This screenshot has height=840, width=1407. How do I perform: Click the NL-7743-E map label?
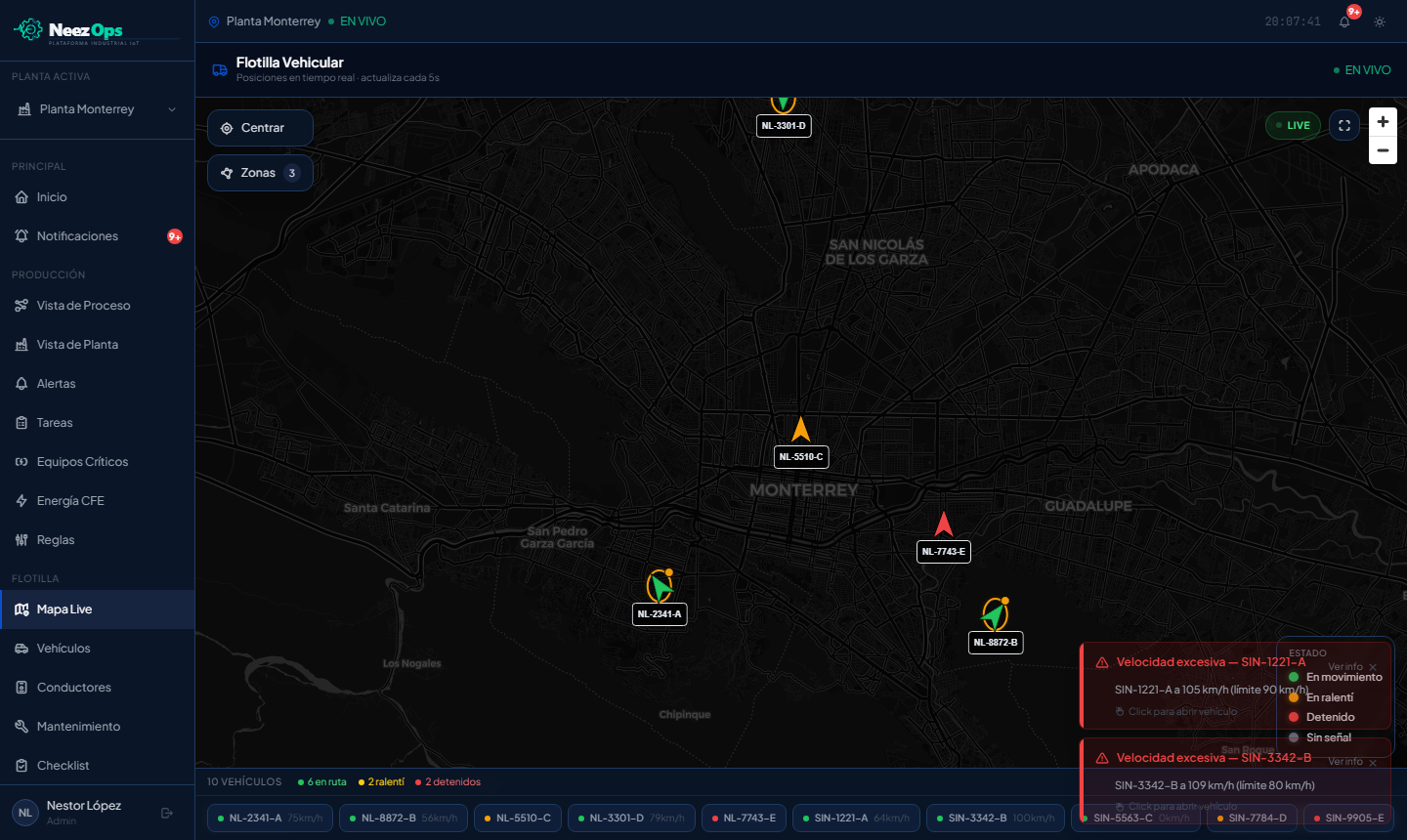coord(944,552)
